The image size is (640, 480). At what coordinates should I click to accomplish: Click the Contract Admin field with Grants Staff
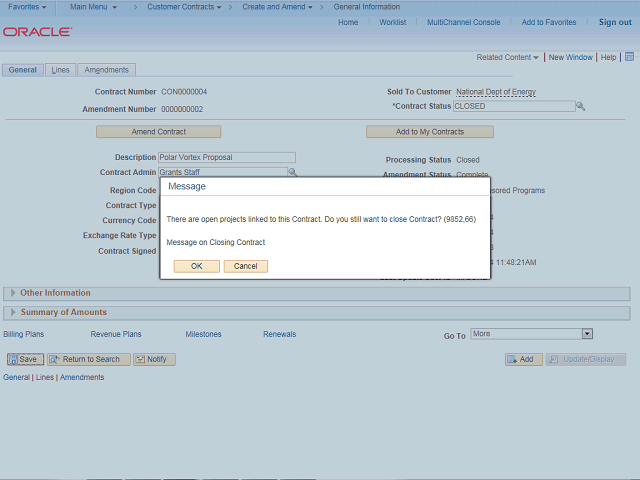[x=223, y=172]
